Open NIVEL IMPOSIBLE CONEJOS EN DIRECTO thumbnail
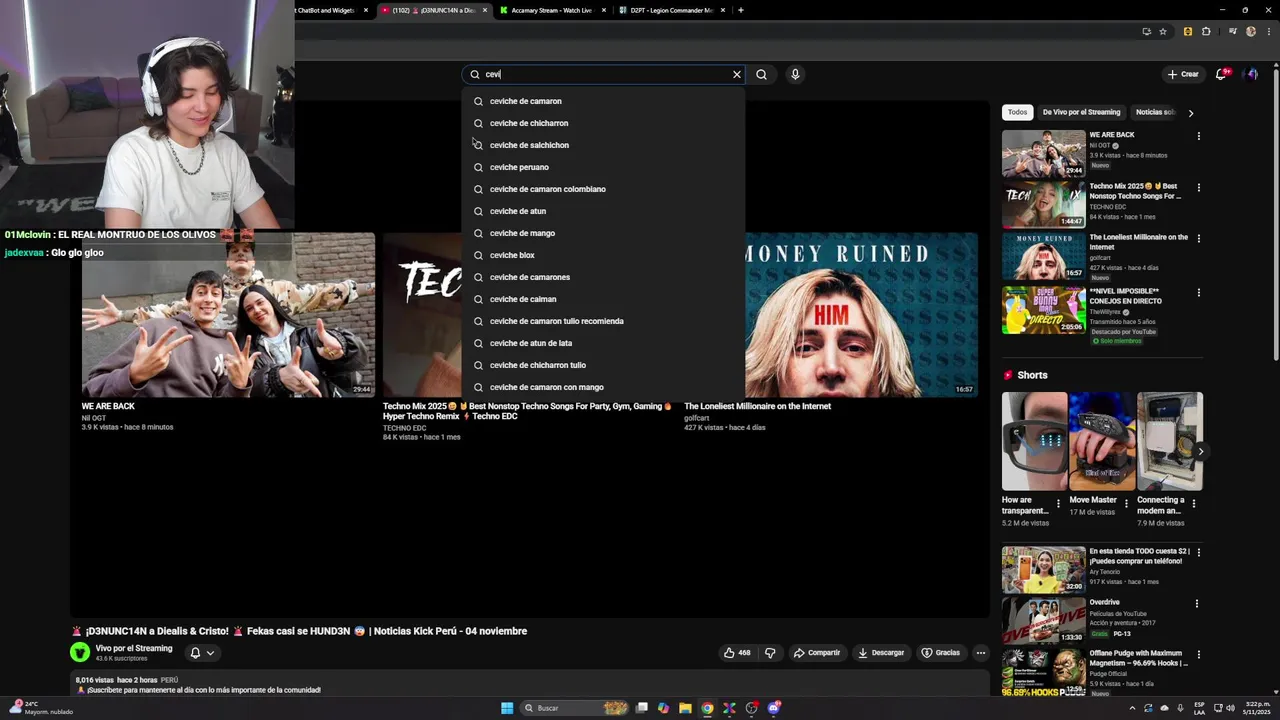 [1043, 310]
